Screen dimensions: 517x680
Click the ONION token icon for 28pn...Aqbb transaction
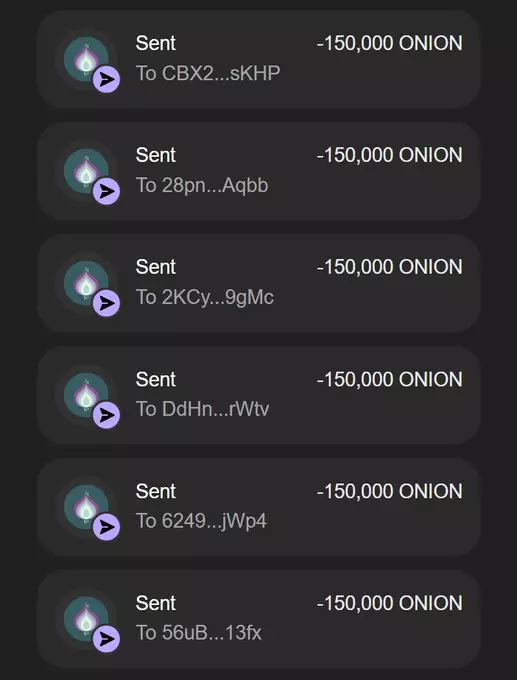pos(86,170)
